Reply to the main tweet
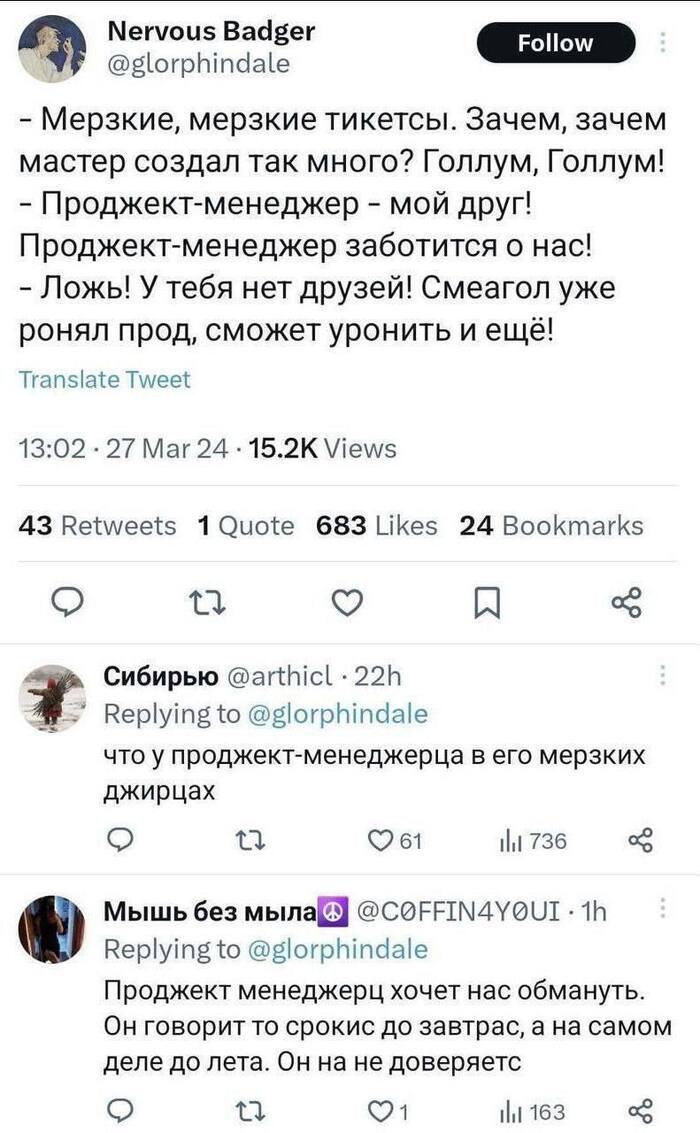Screen dimensions: 700x1133 65,603
